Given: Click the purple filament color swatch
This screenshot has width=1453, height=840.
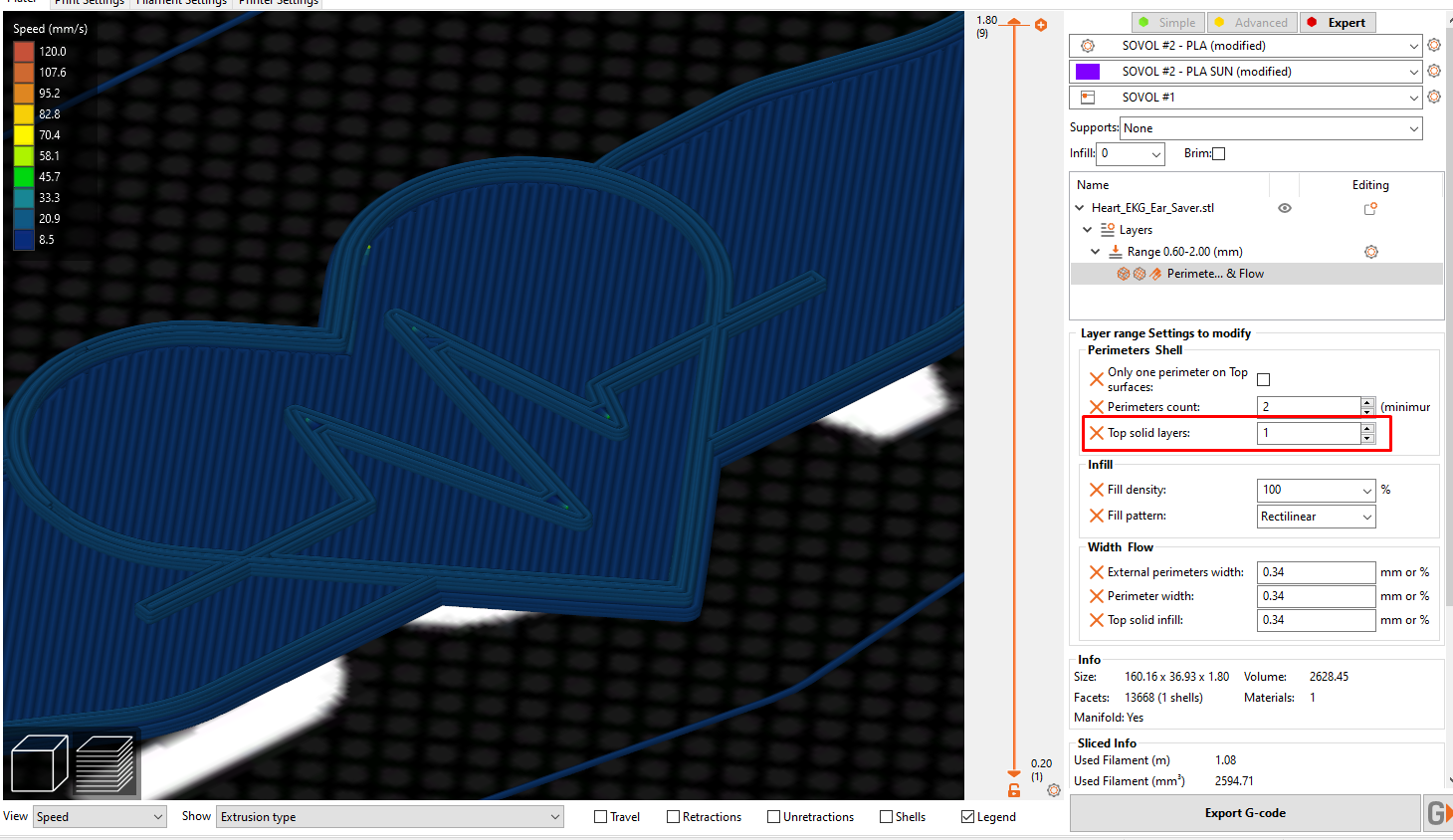Looking at the screenshot, I should [x=1088, y=72].
